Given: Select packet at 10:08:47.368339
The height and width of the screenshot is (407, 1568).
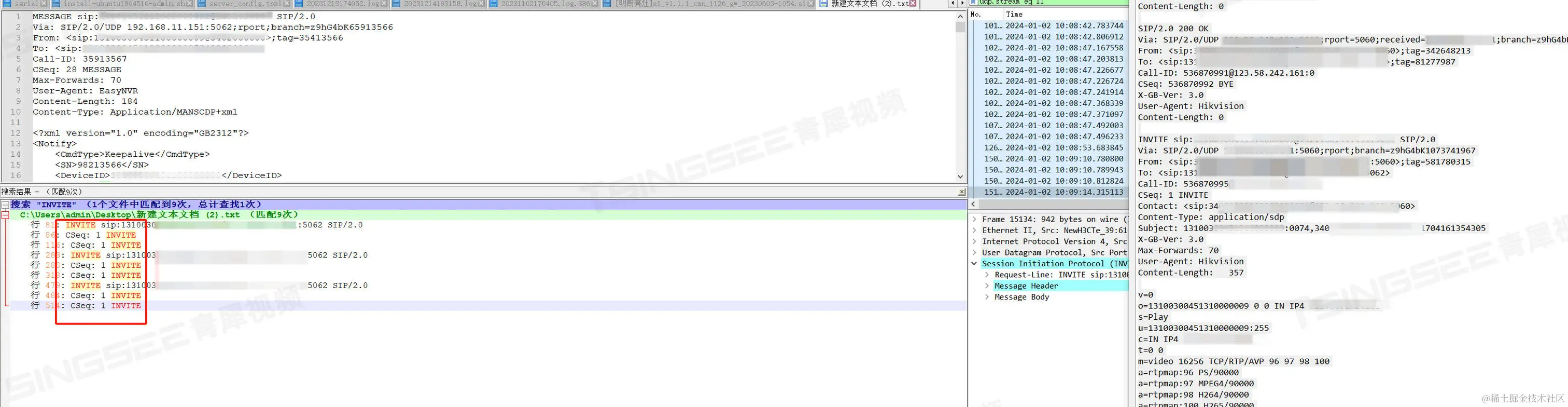Looking at the screenshot, I should pos(1048,103).
